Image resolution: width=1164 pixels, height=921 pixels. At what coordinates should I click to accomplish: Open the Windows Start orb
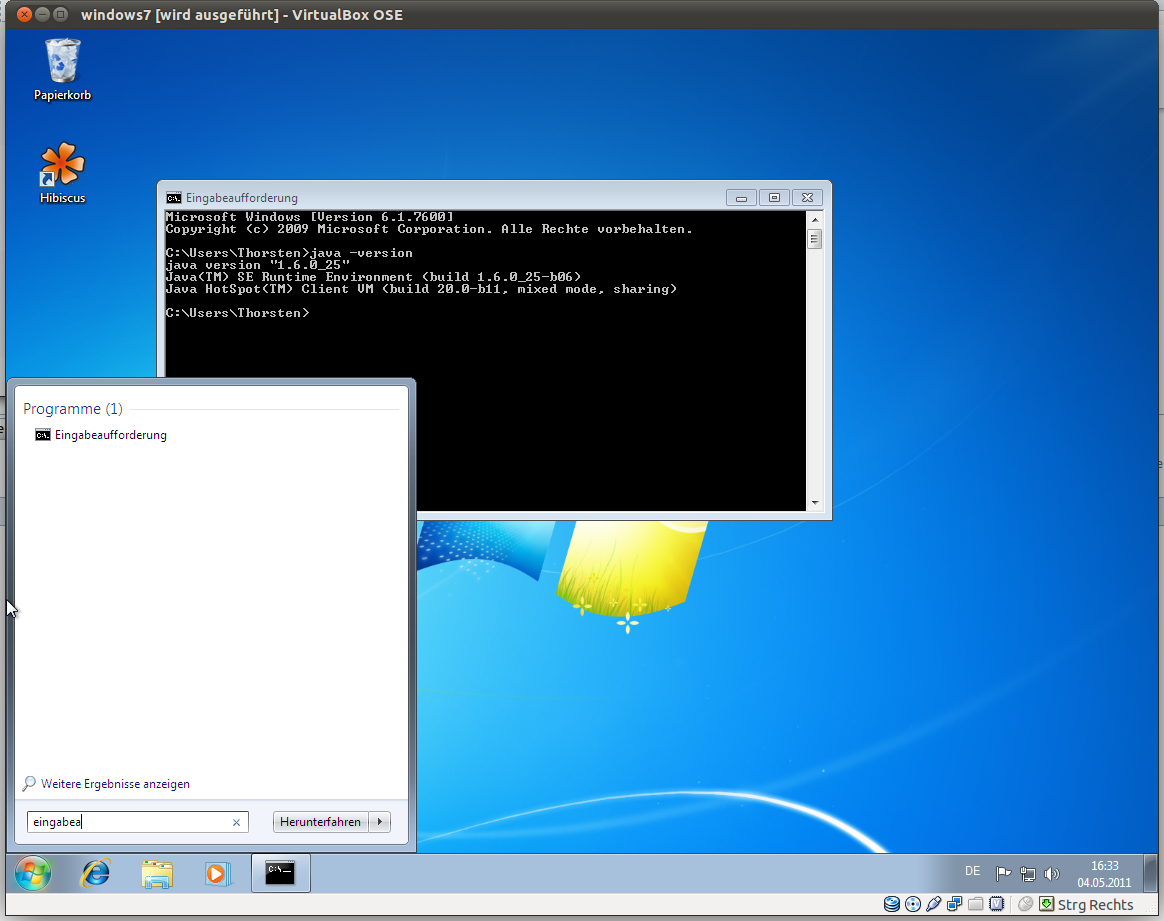coord(33,873)
